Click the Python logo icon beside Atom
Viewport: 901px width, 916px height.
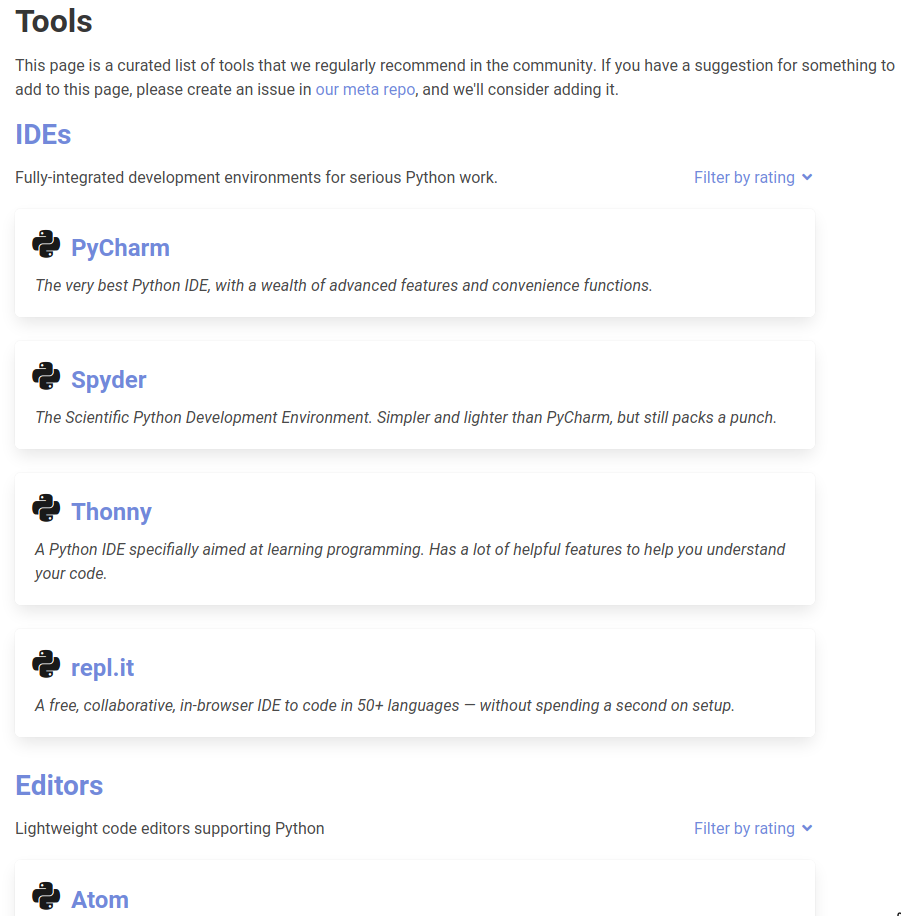(46, 896)
